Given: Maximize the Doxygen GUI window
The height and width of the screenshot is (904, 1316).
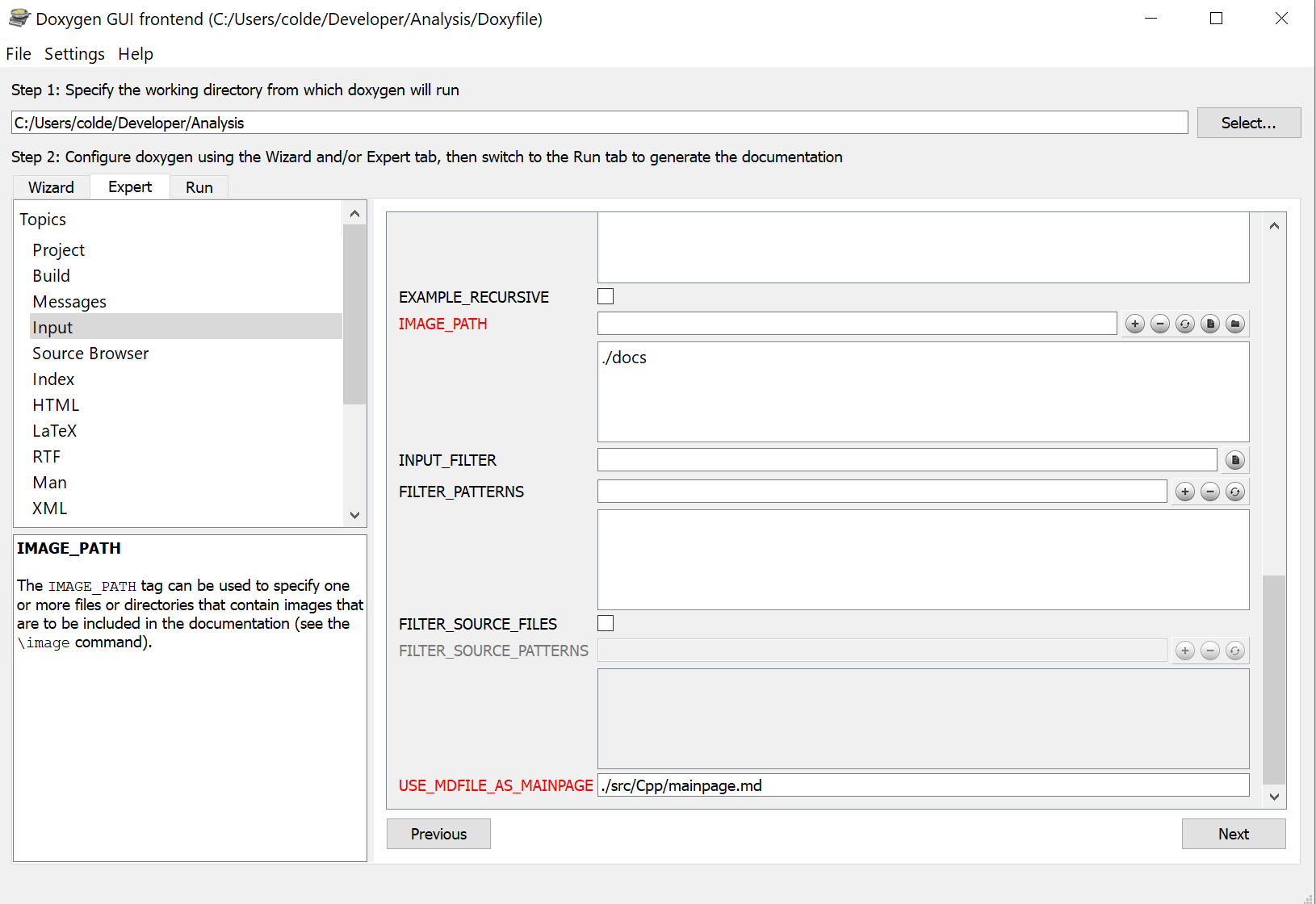Looking at the screenshot, I should coord(1216,19).
